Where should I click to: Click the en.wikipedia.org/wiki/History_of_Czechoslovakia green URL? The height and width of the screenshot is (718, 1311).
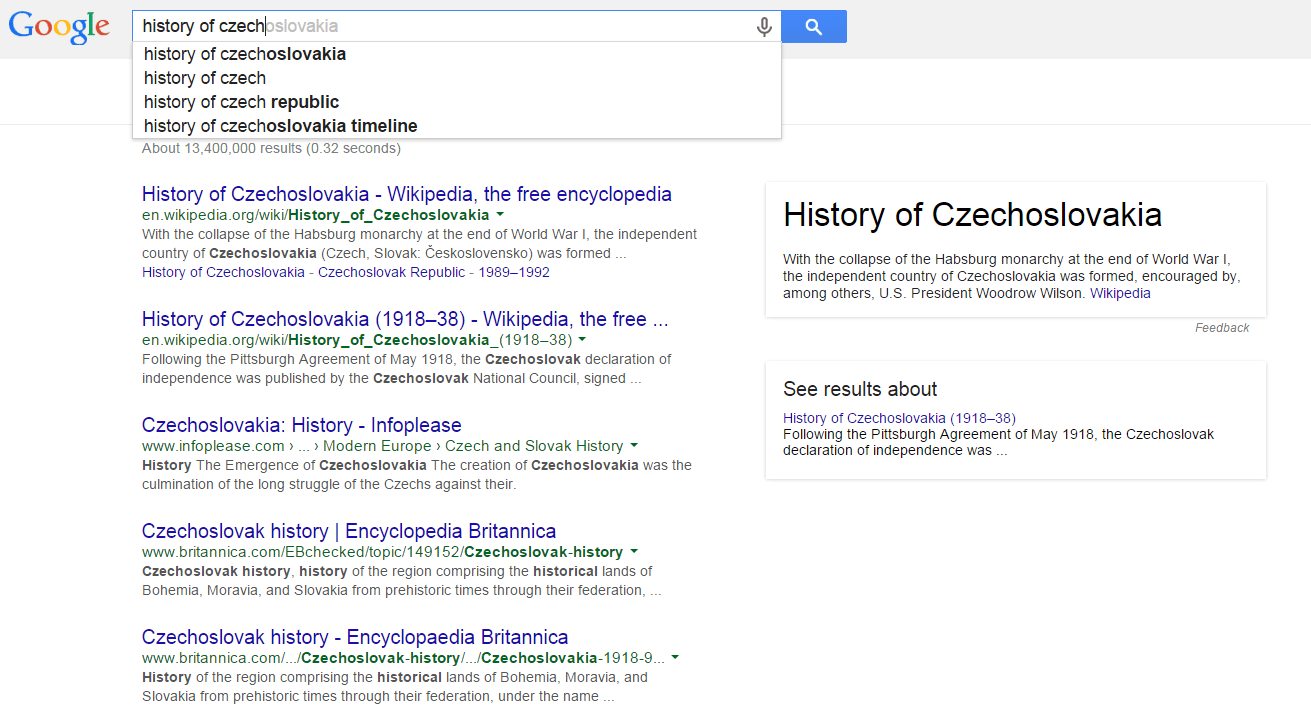click(x=316, y=215)
